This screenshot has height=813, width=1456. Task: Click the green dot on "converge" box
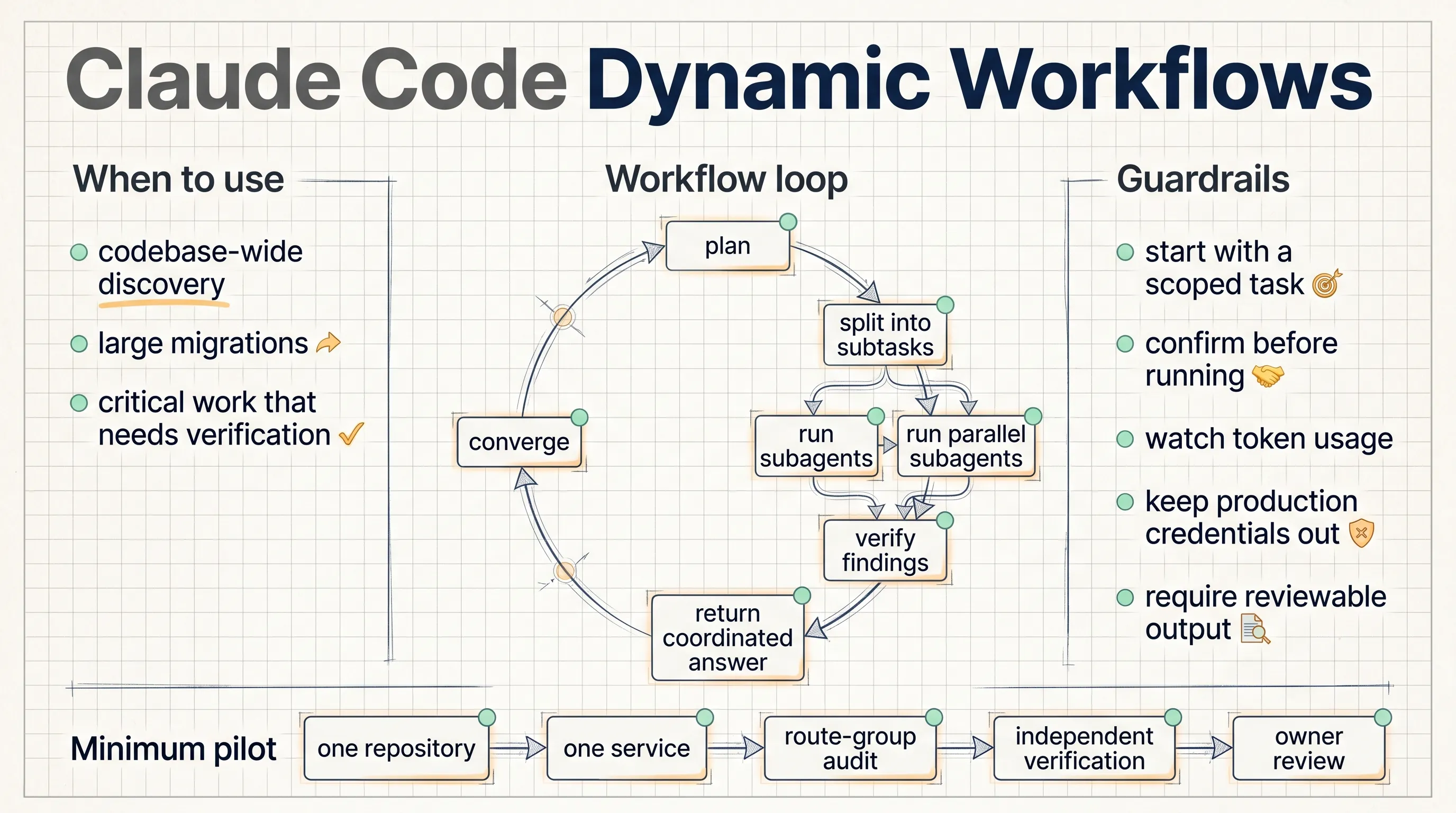pyautogui.click(x=579, y=418)
